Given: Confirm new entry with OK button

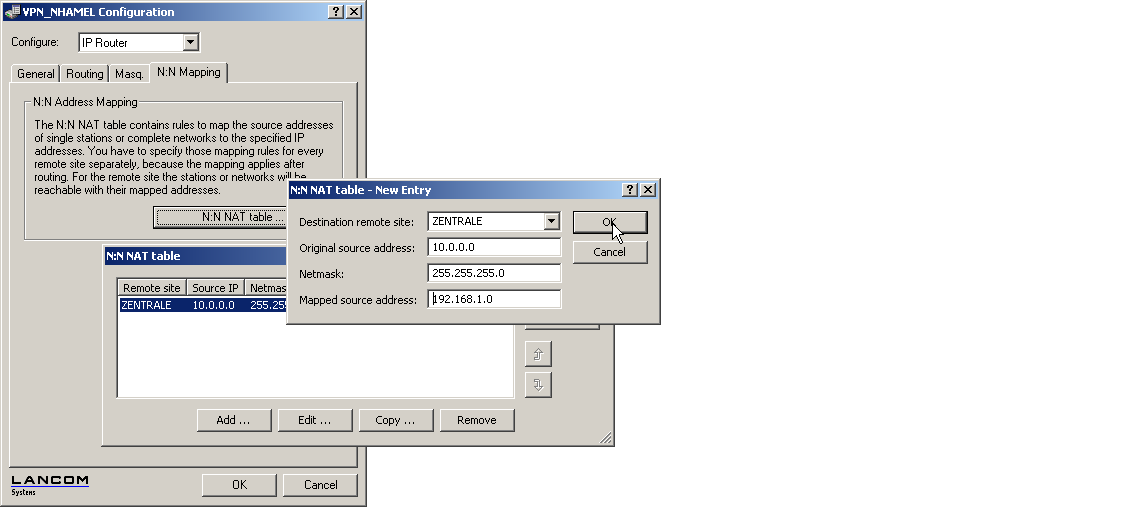Looking at the screenshot, I should pos(609,222).
